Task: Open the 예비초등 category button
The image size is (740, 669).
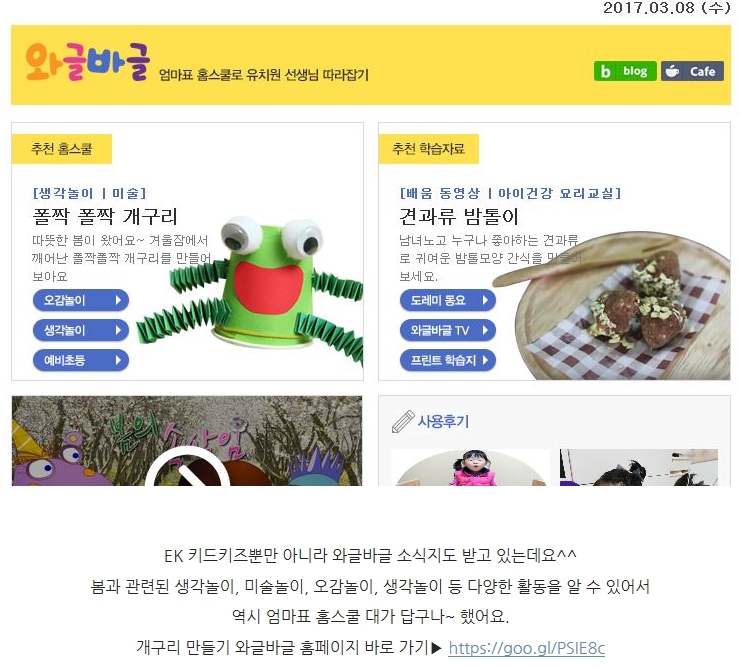Action: [x=81, y=360]
